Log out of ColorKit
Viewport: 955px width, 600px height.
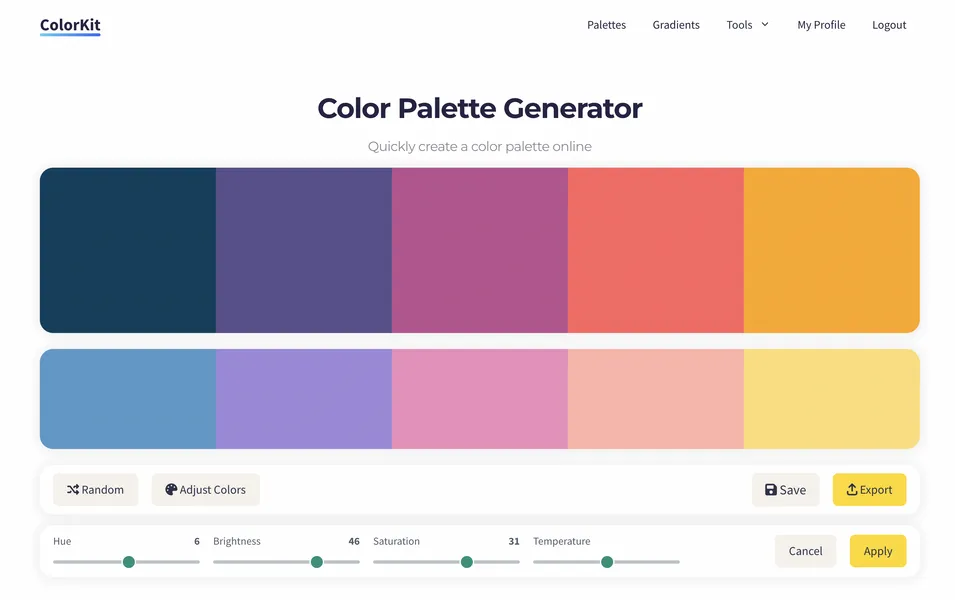pos(889,24)
